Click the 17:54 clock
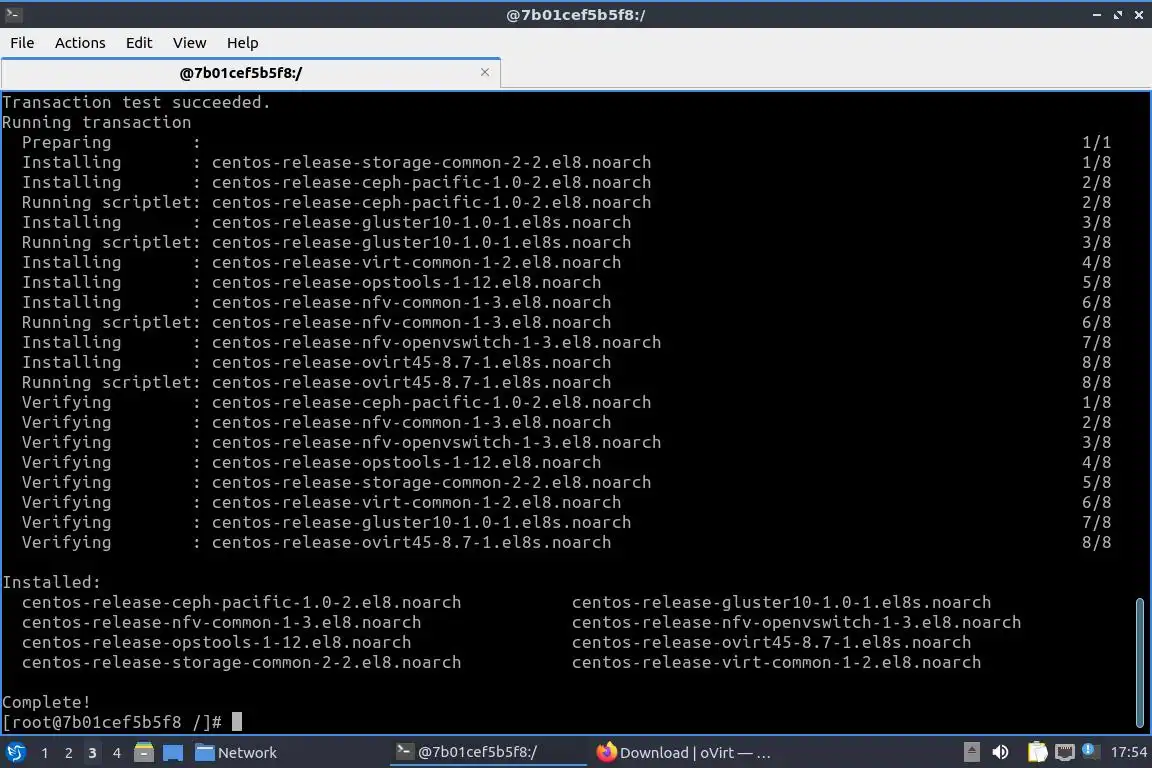Image resolution: width=1152 pixels, height=768 pixels. point(1128,752)
